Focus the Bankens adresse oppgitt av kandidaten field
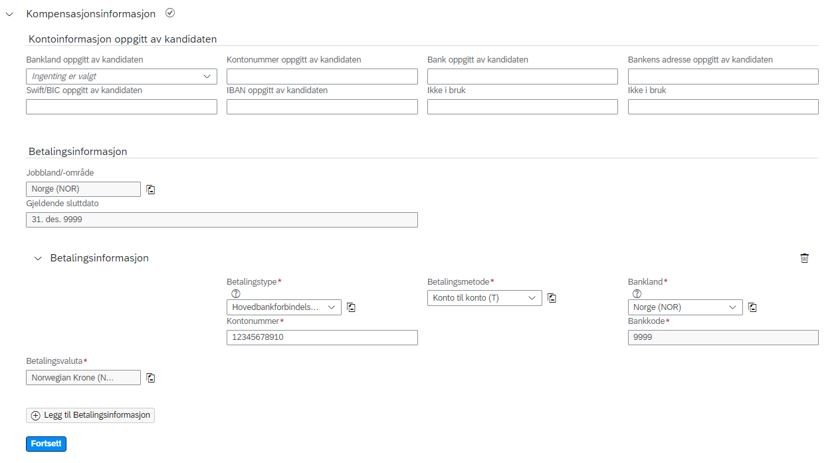 coord(723,76)
